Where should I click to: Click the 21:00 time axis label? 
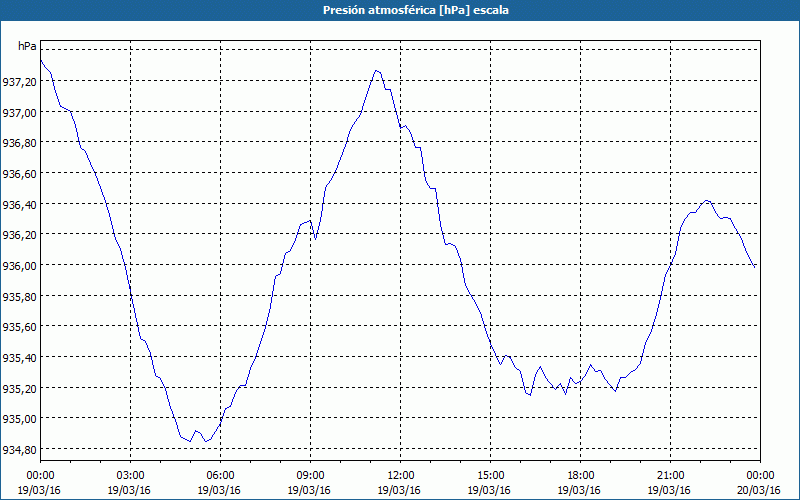tap(670, 475)
